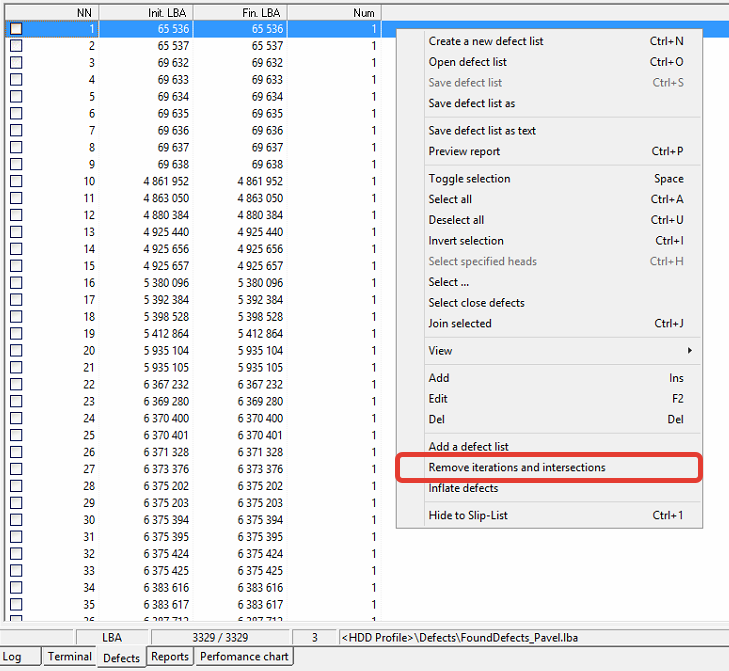The image size is (729, 671).
Task: Select Open defect list menu entry
Action: click(468, 62)
